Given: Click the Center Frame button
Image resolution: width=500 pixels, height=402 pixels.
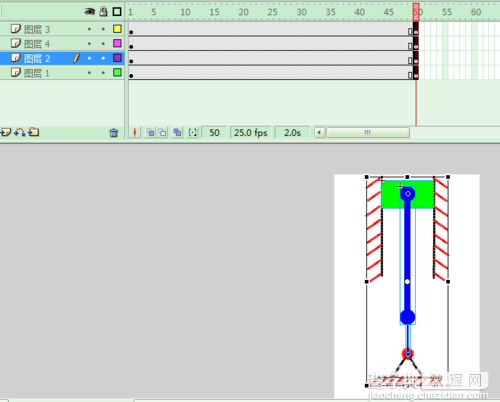Looking at the screenshot, I should tap(135, 133).
